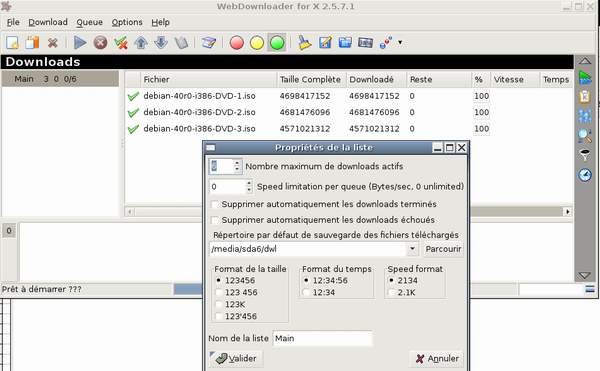Click the remove completed downloads icon

(121, 42)
